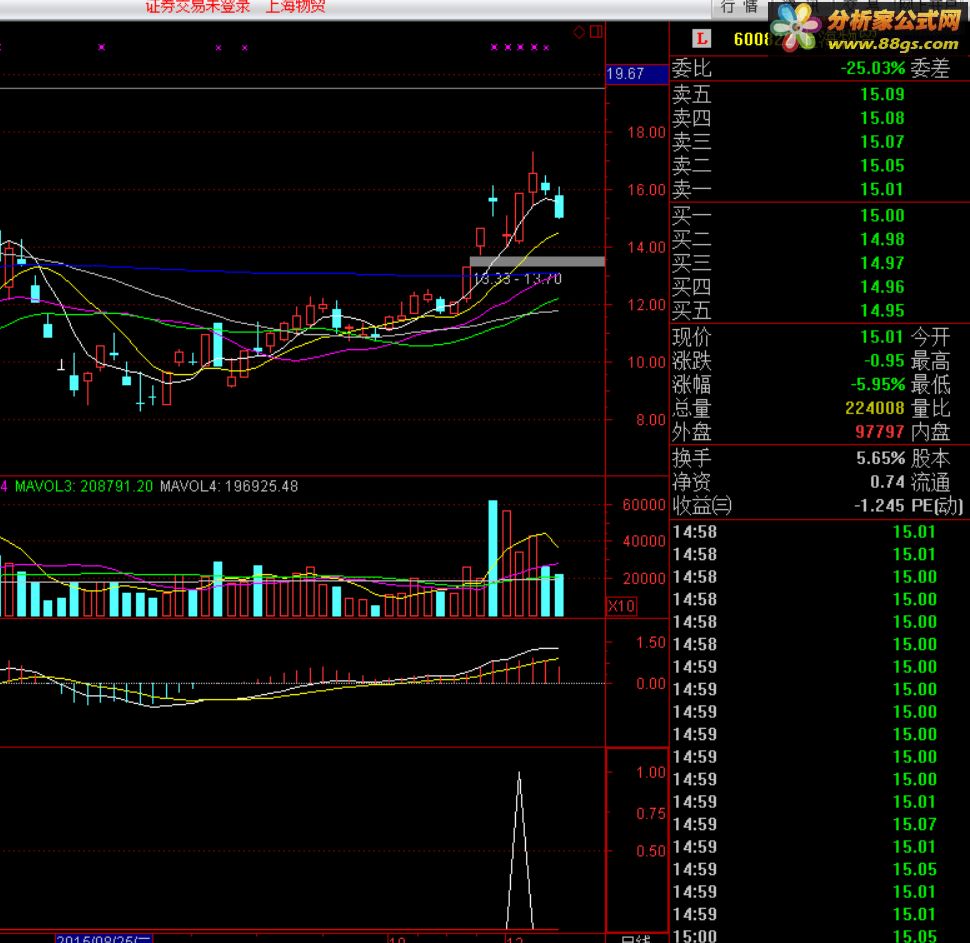This screenshot has width=970, height=943.
Task: Click the 涨跌 value -0.95
Action: 884,360
